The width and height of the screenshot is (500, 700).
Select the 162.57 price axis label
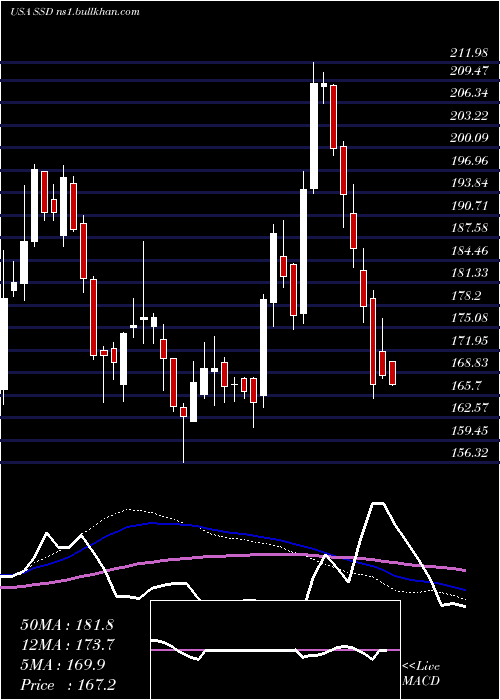pos(469,408)
